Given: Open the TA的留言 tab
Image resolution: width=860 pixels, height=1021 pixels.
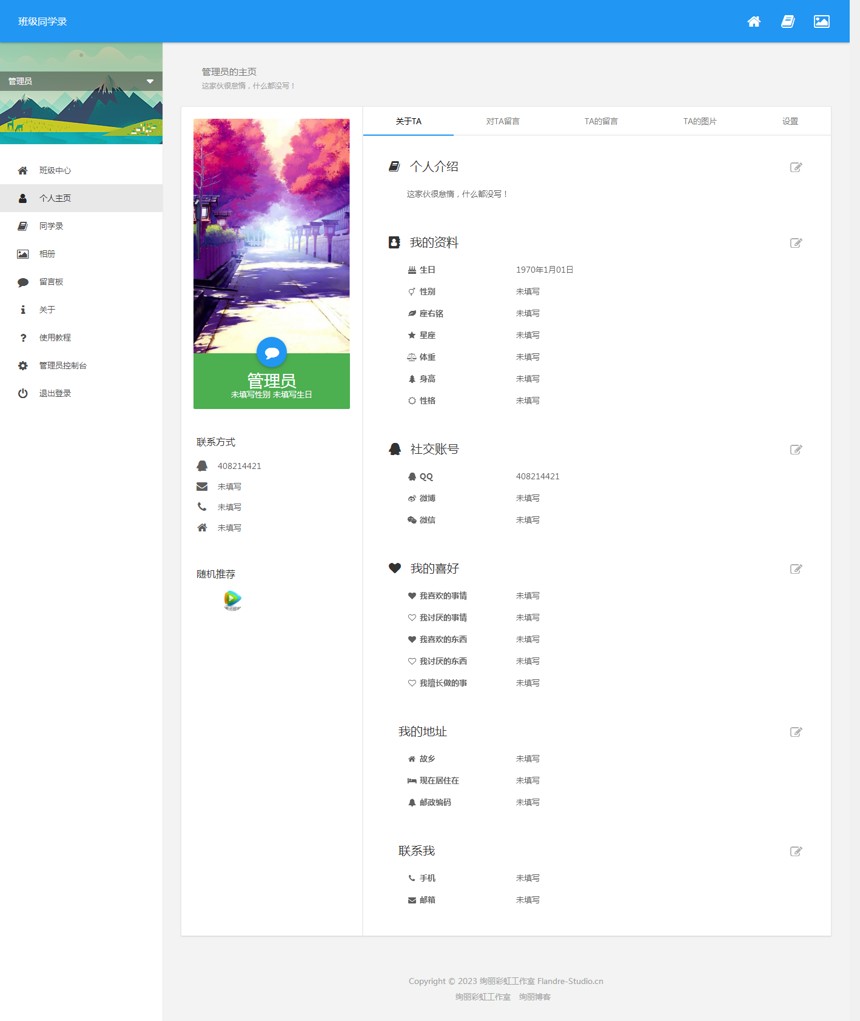Looking at the screenshot, I should point(601,121).
